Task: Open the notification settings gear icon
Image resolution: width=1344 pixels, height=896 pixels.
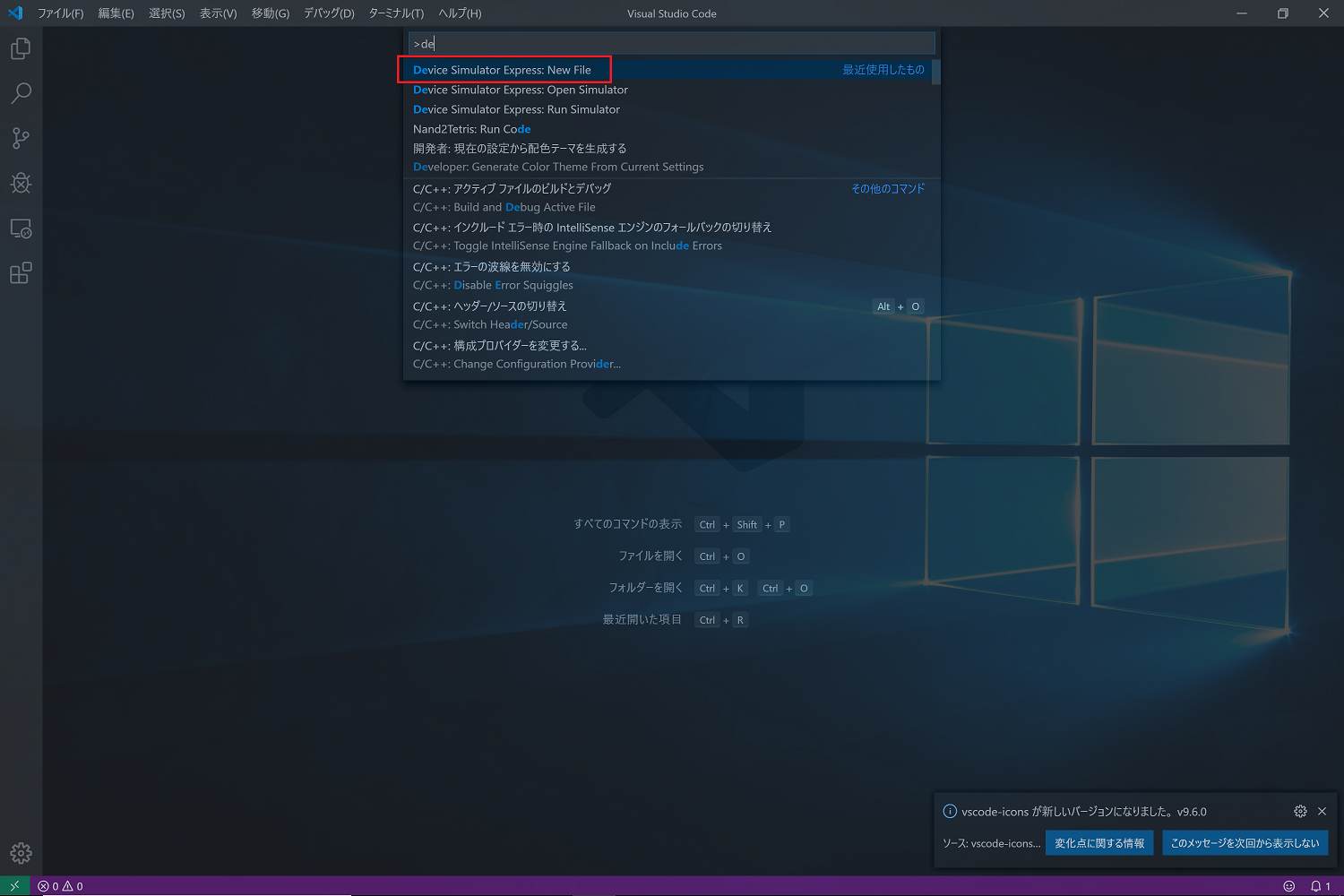Action: point(1300,811)
